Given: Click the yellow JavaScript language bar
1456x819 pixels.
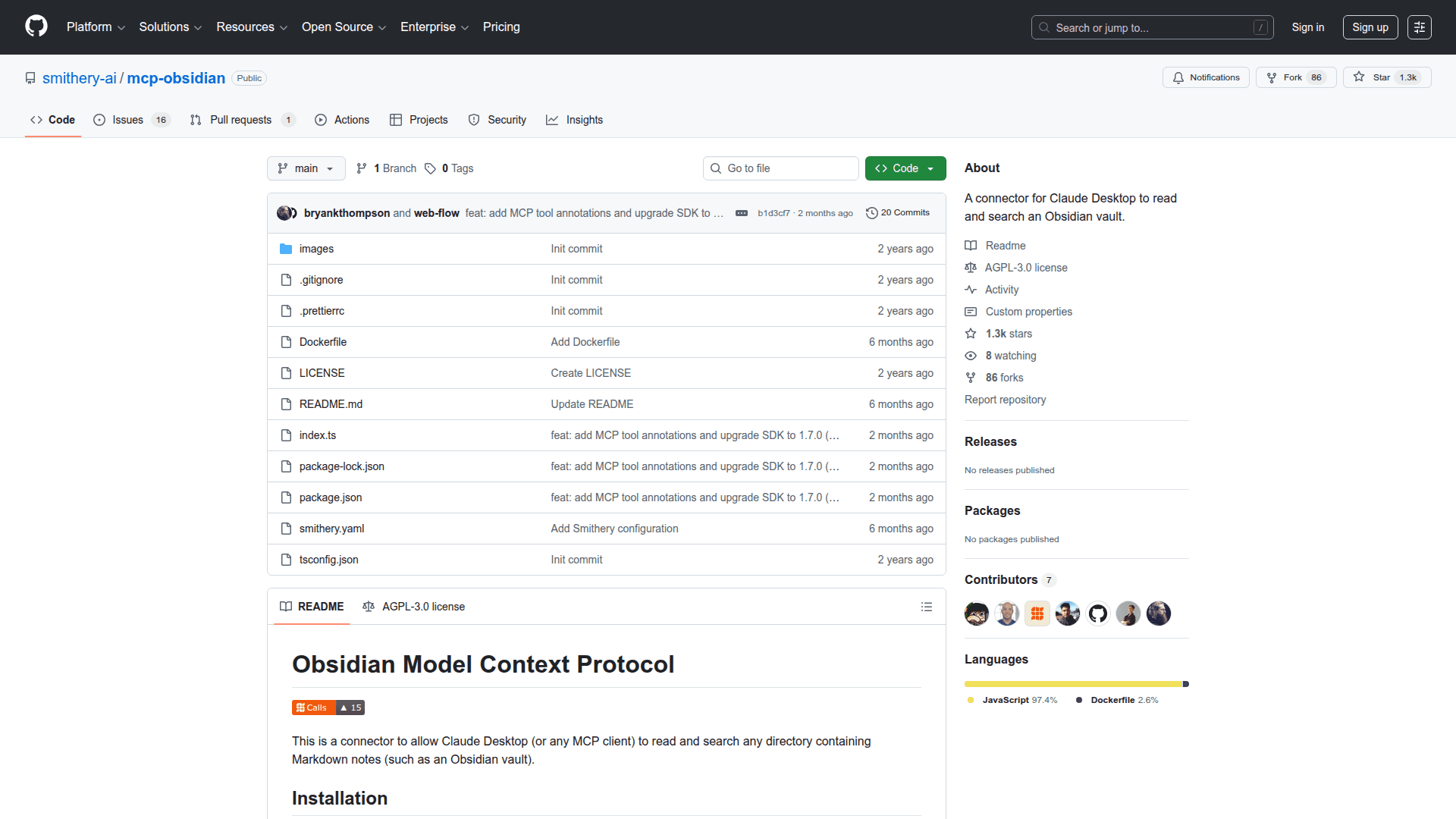Looking at the screenshot, I should pyautogui.click(x=1072, y=684).
